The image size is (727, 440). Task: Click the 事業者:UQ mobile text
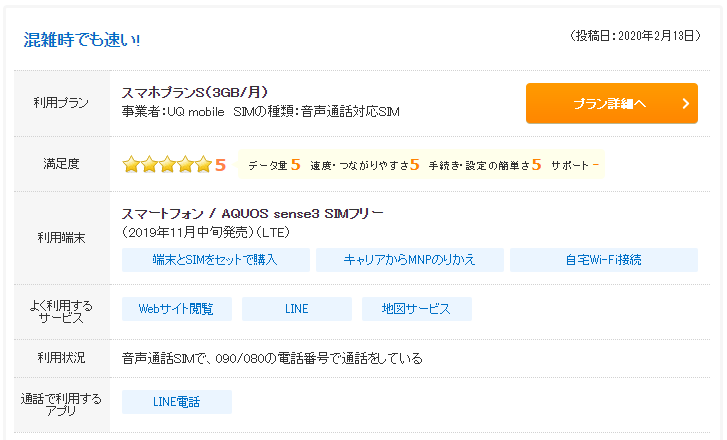coord(173,112)
